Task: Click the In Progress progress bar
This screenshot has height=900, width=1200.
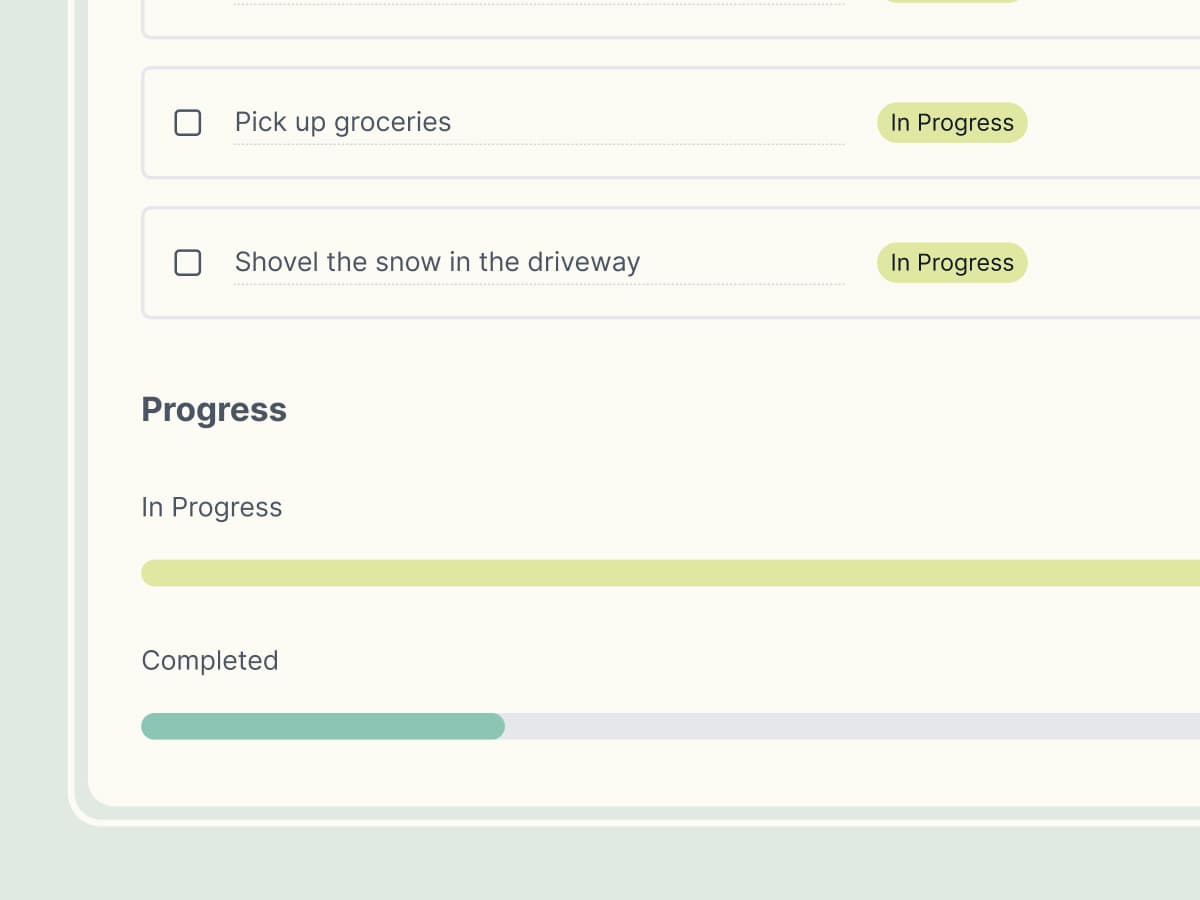Action: click(x=670, y=572)
